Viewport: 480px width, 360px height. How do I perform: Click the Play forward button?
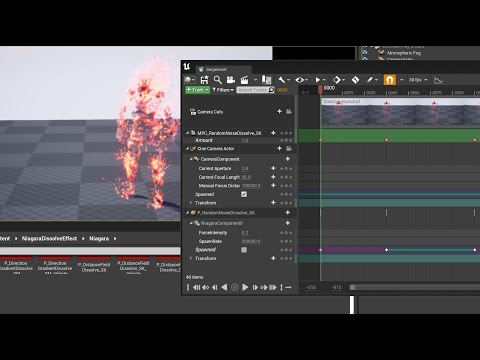(245, 287)
